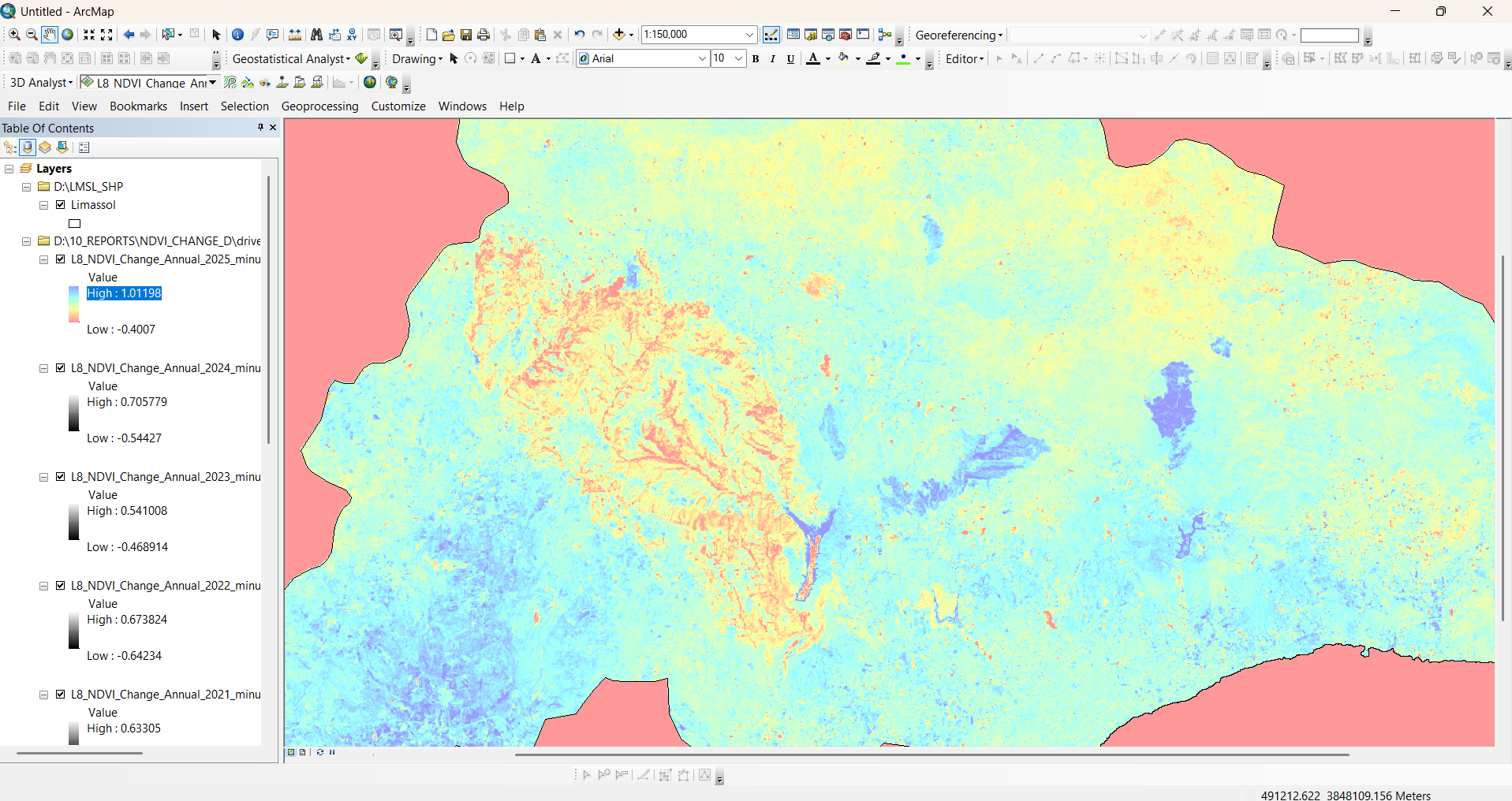The image size is (1512, 801).
Task: Uncheck the Limassol layer
Action: tap(61, 205)
